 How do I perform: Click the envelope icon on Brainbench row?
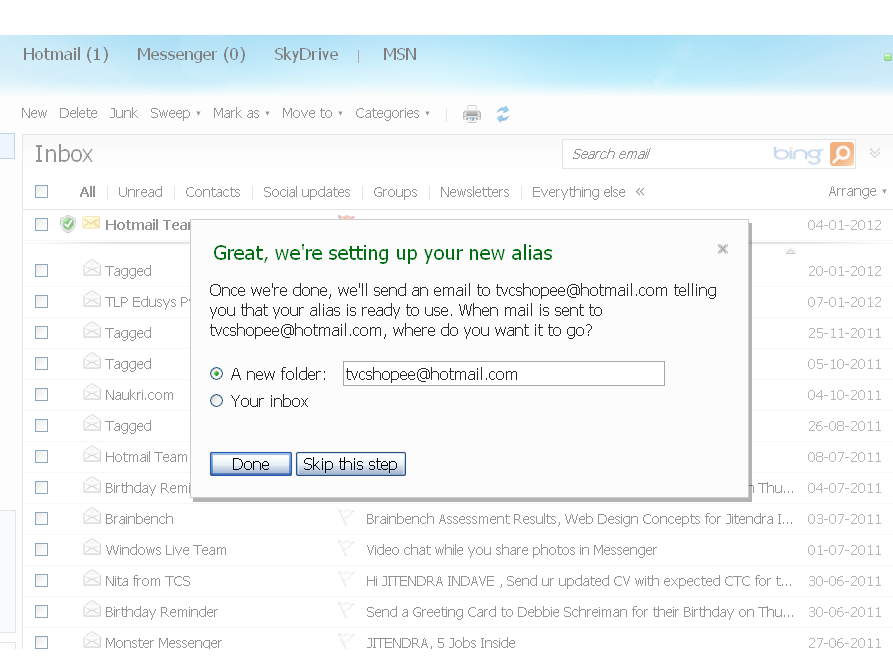tap(92, 517)
